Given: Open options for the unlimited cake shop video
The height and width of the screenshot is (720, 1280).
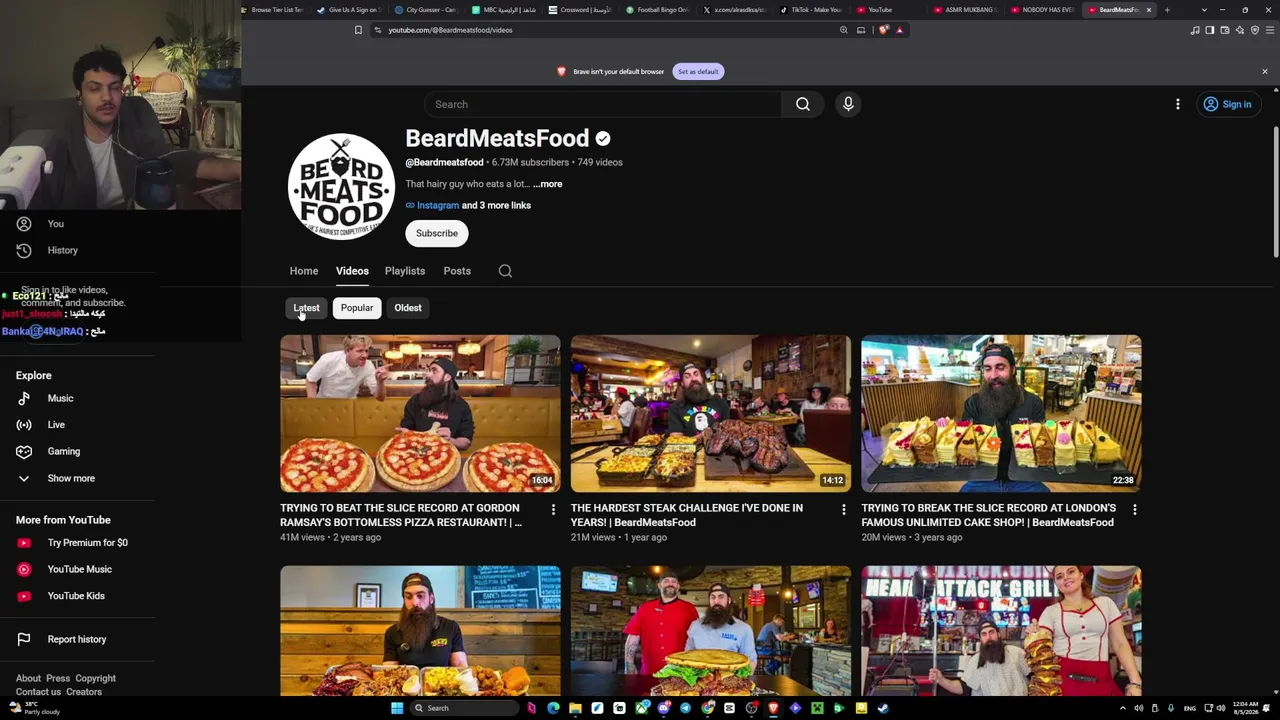Looking at the screenshot, I should (1134, 510).
